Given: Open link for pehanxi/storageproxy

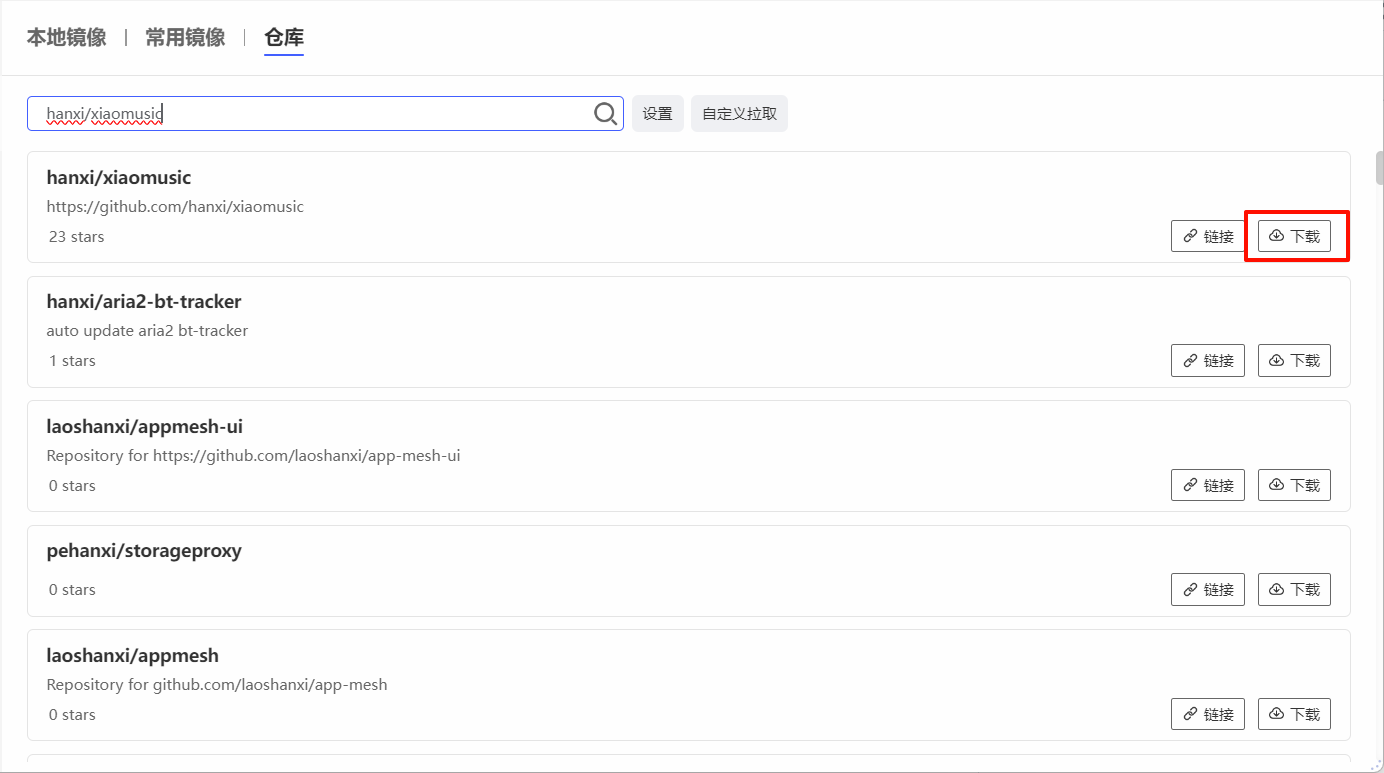Looking at the screenshot, I should (1207, 589).
